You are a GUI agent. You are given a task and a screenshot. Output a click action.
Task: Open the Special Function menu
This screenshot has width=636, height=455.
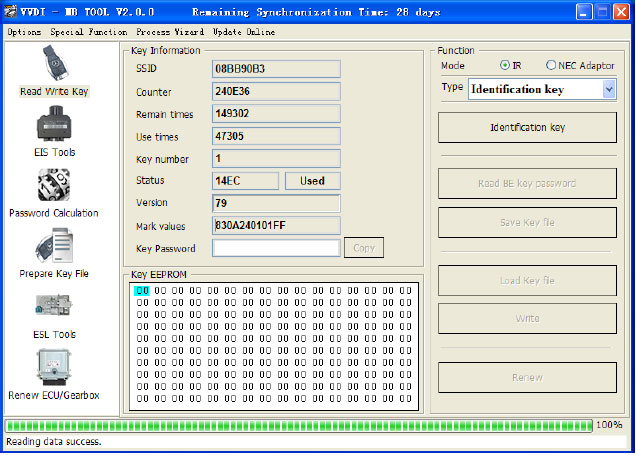pos(88,32)
